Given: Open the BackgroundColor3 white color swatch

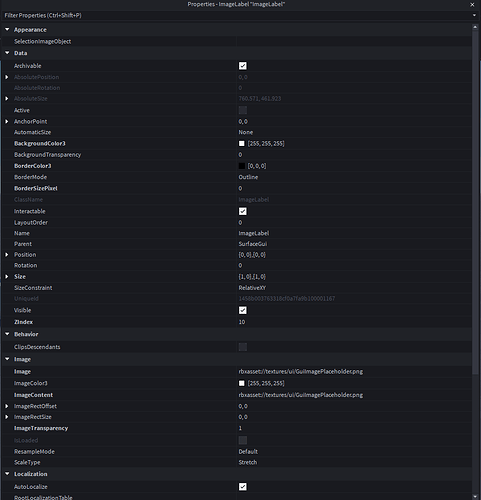Looking at the screenshot, I should point(242,144).
